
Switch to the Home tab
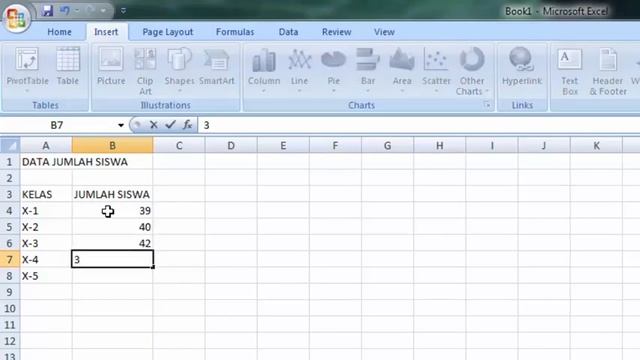click(59, 32)
